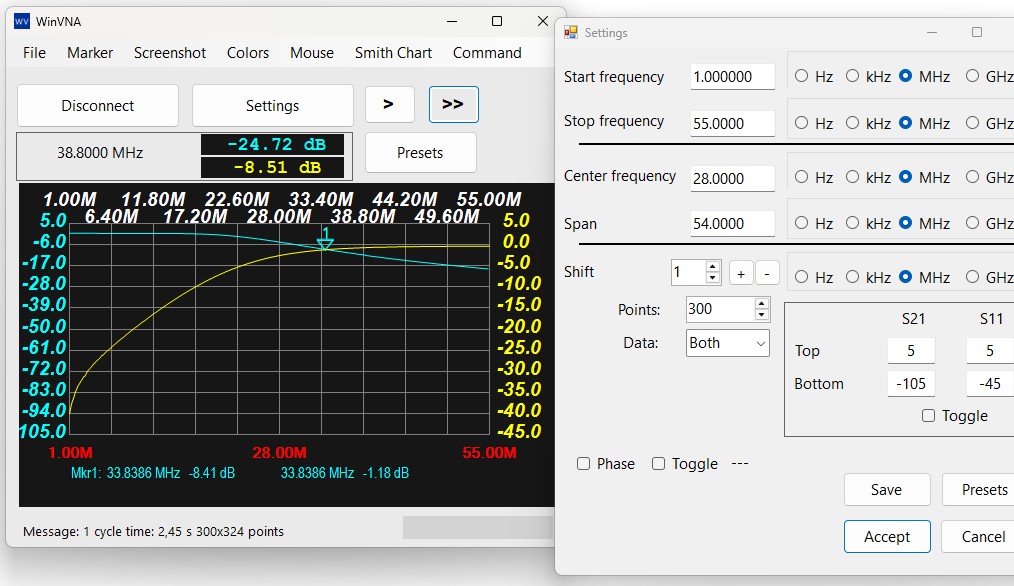Select GHz unit for Start frequency
The width and height of the screenshot is (1014, 586).
point(975,76)
